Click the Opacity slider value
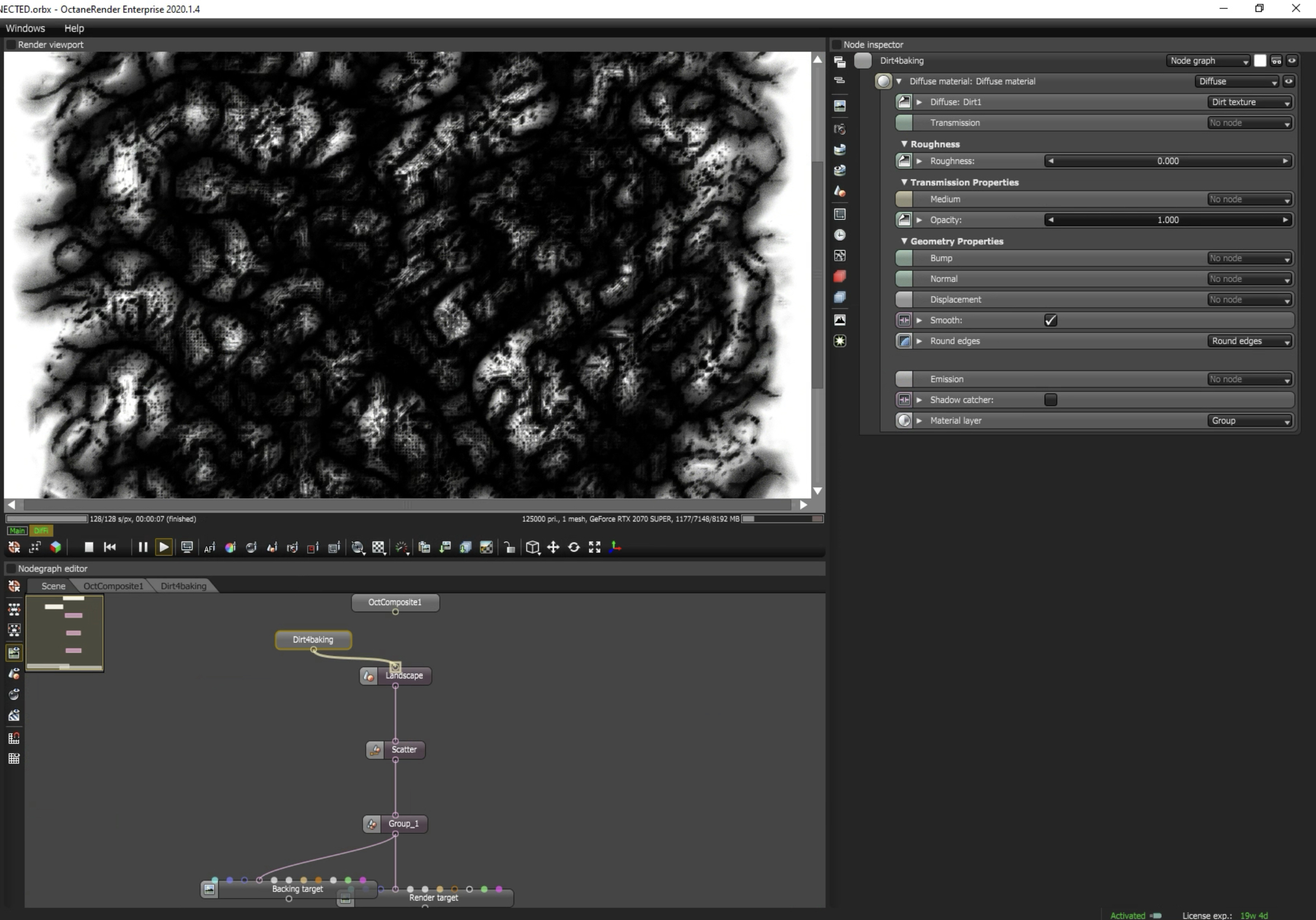 (1168, 220)
